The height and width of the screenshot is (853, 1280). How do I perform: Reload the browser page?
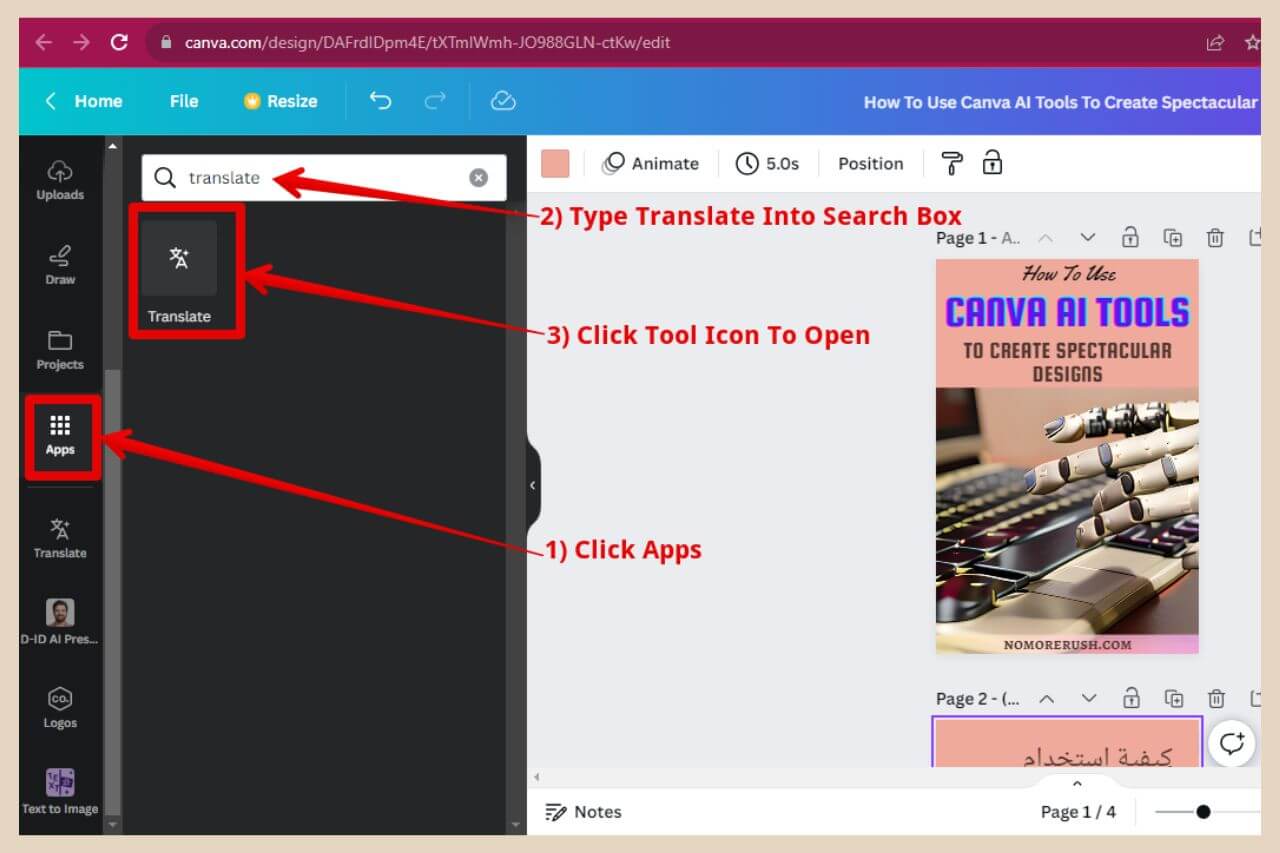point(119,42)
